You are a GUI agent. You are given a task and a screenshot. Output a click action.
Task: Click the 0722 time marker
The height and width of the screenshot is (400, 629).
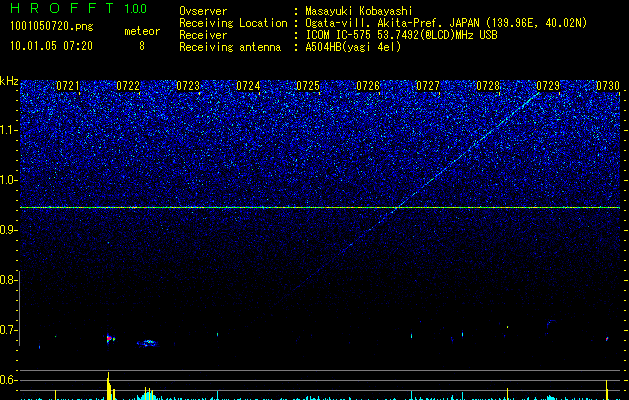(x=128, y=86)
